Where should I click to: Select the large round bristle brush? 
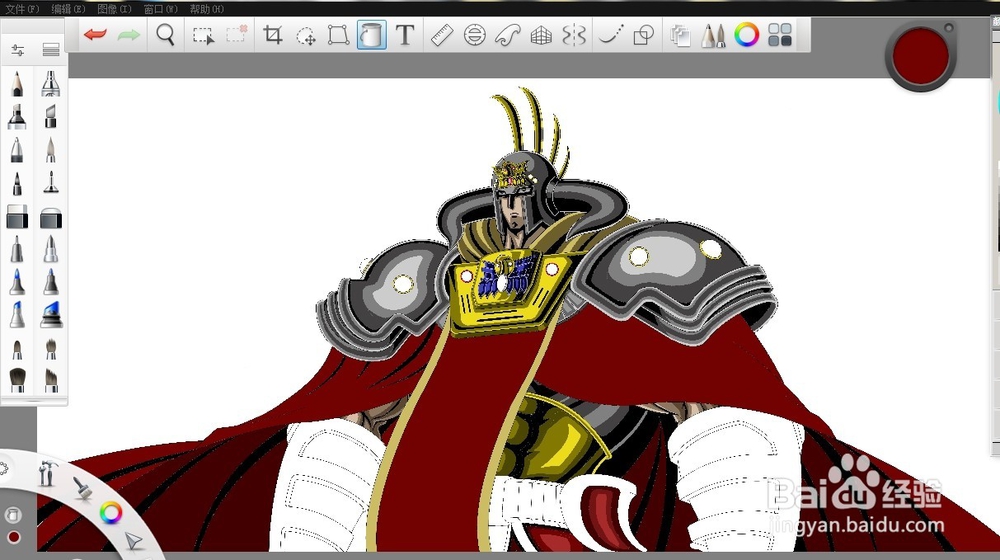17,380
